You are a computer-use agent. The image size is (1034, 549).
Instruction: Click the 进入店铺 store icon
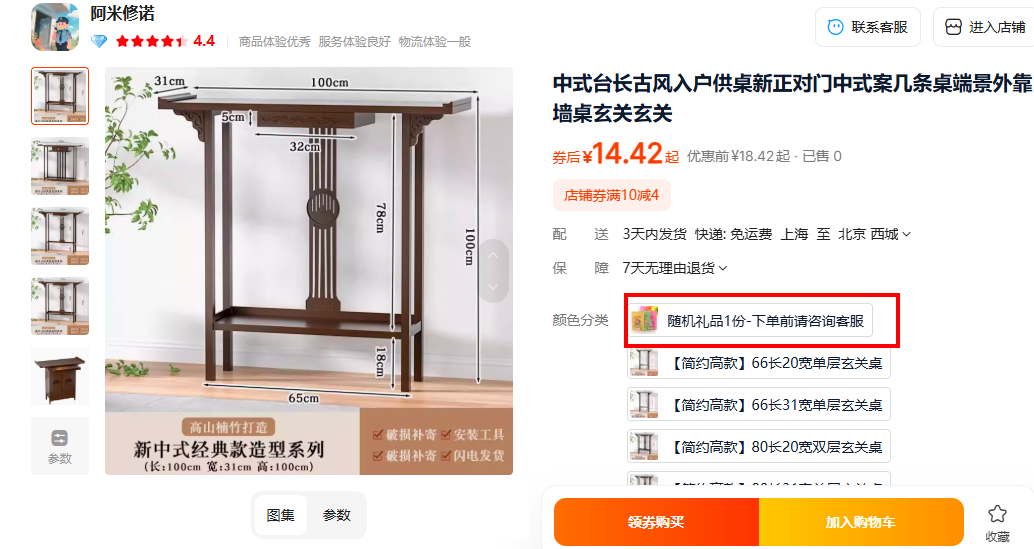pos(953,27)
